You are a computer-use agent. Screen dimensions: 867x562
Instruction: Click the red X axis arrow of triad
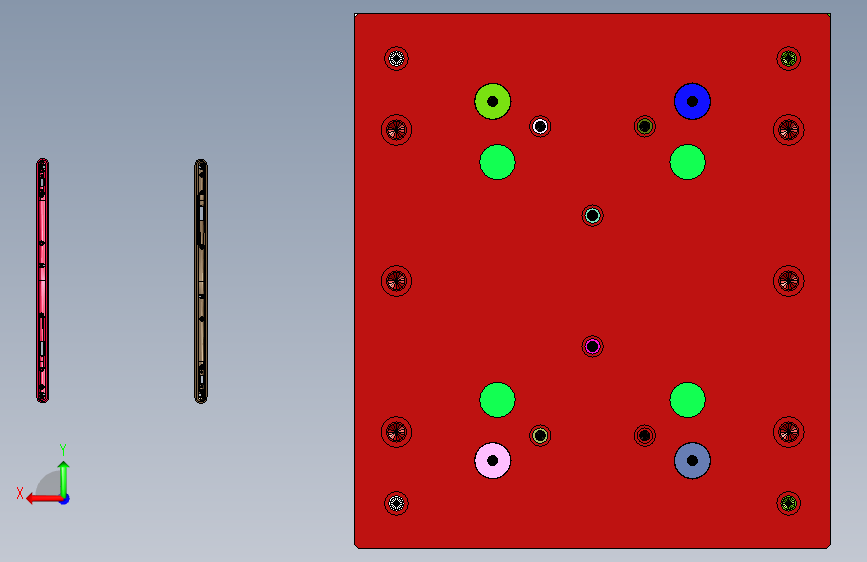[x=43, y=498]
